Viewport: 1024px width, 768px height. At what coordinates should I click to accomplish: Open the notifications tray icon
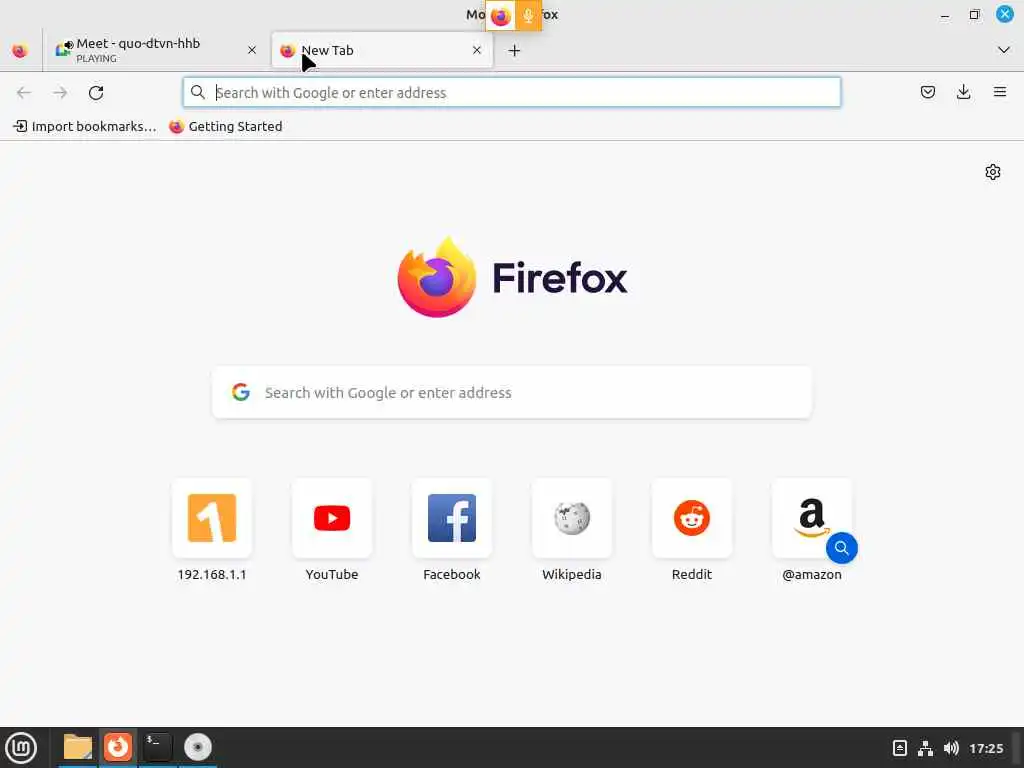[x=899, y=748]
